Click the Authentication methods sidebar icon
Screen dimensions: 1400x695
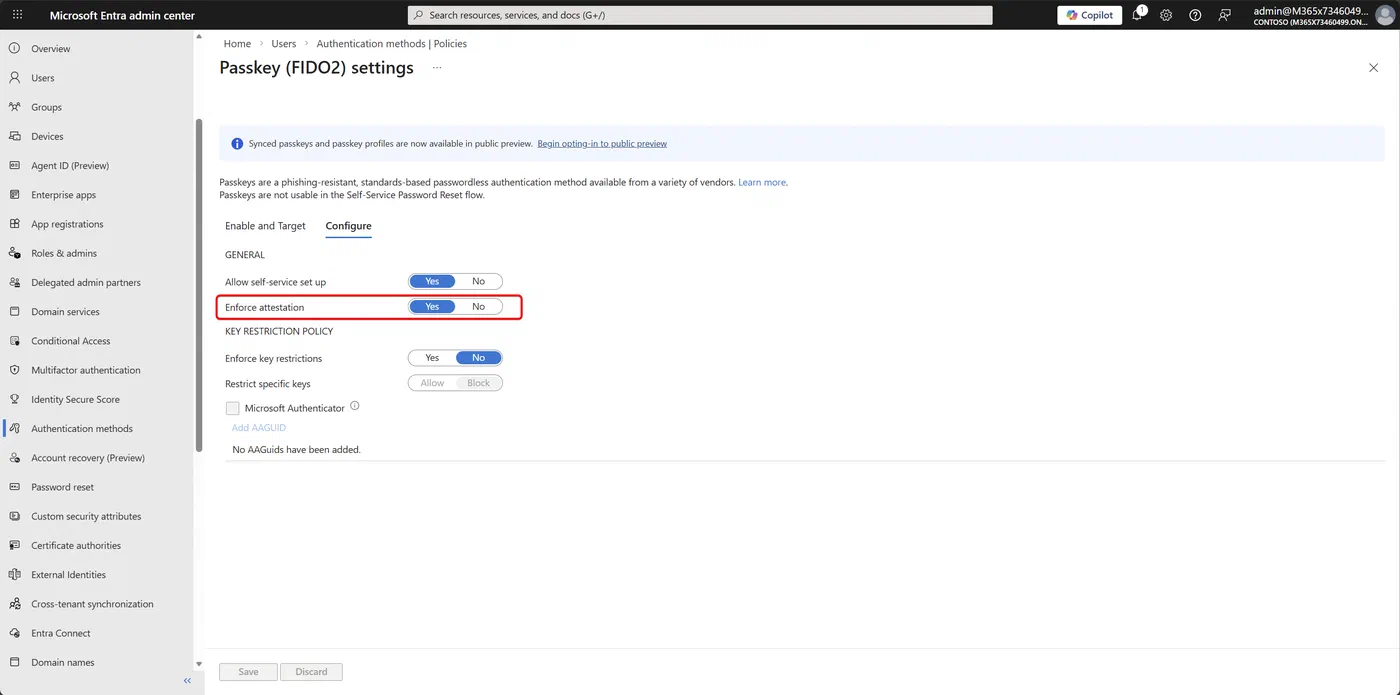point(14,428)
